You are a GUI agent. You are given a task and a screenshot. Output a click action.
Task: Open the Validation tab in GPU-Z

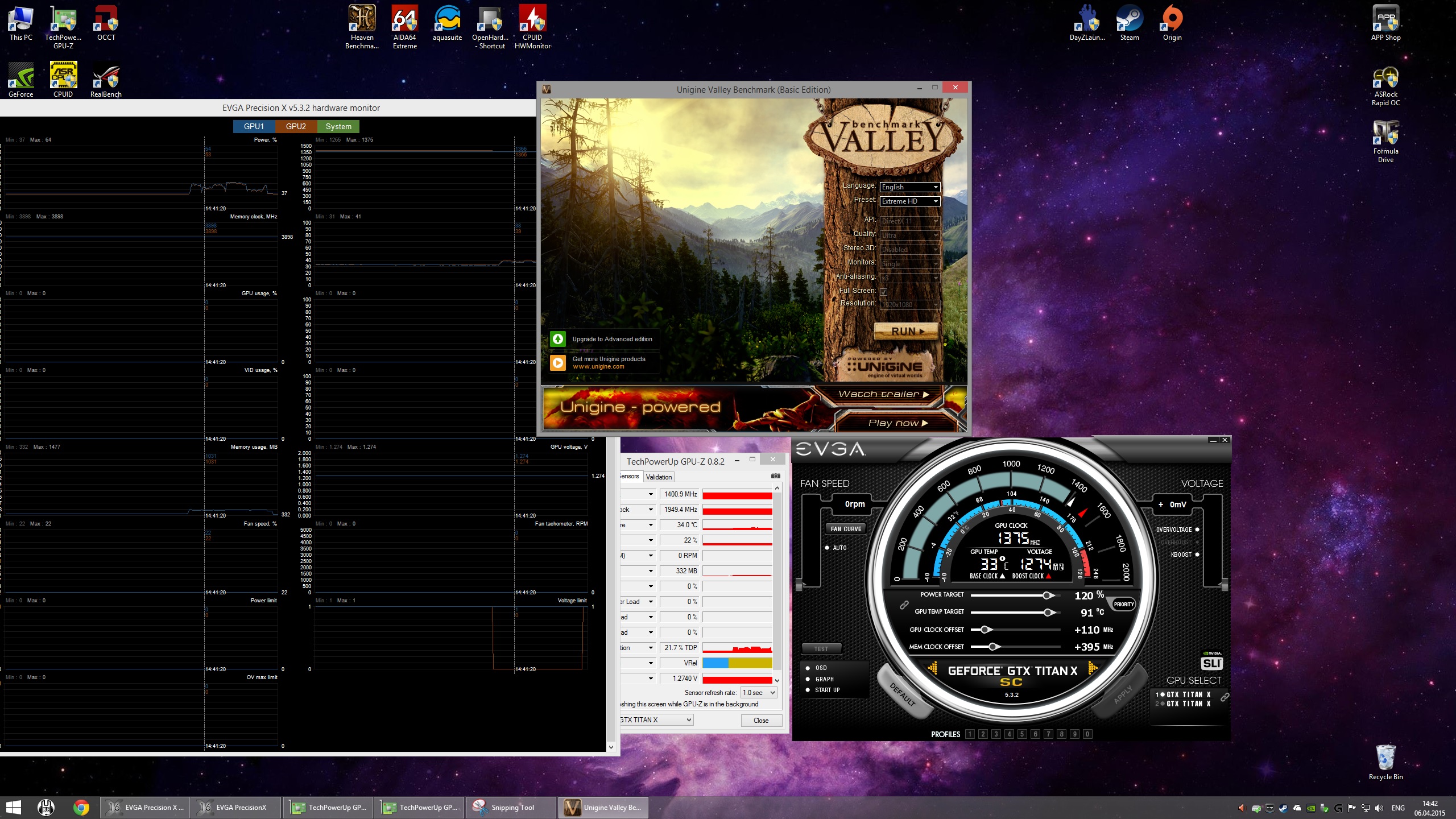659,477
